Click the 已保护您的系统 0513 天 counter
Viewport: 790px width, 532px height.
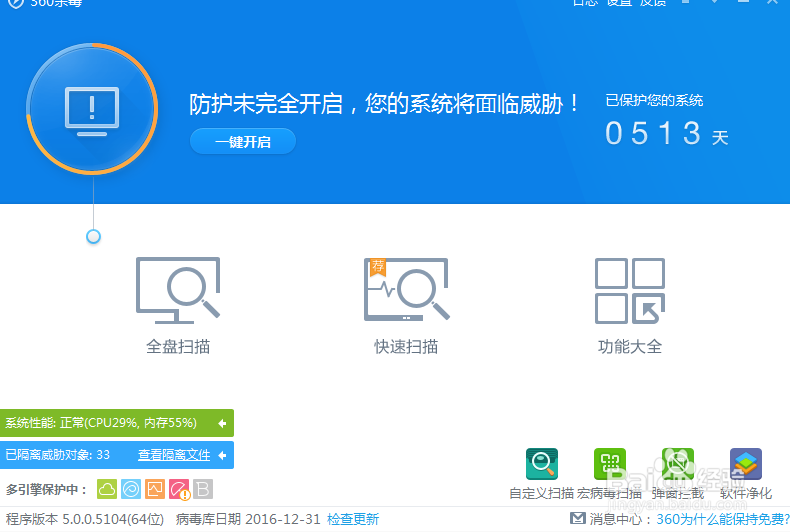[x=667, y=121]
